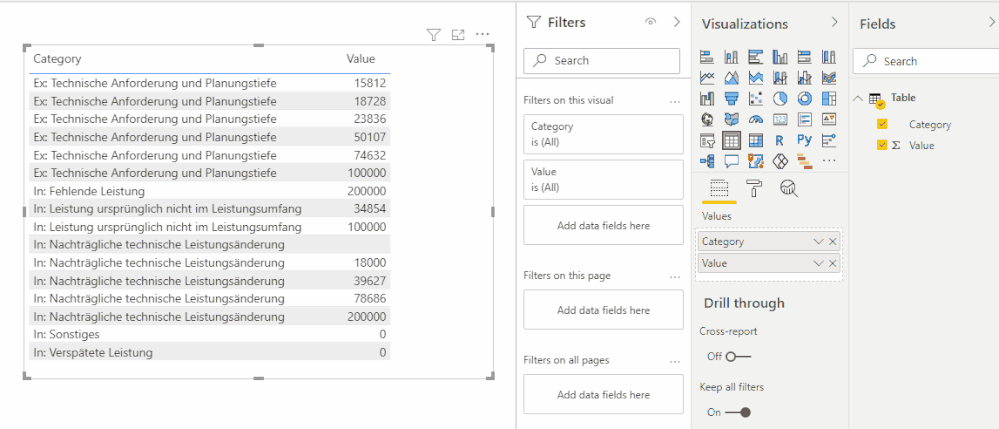Select the clustered column chart visual

780,57
